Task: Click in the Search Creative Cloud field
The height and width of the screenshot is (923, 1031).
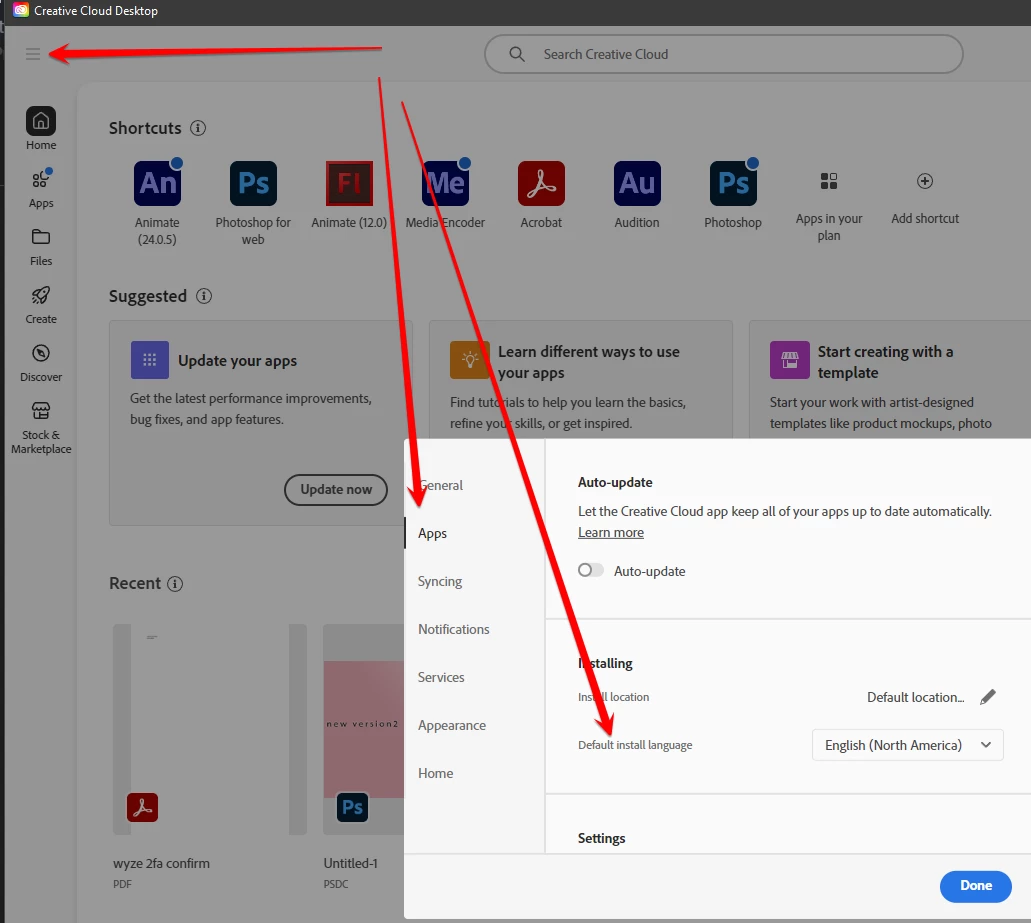Action: [x=723, y=54]
